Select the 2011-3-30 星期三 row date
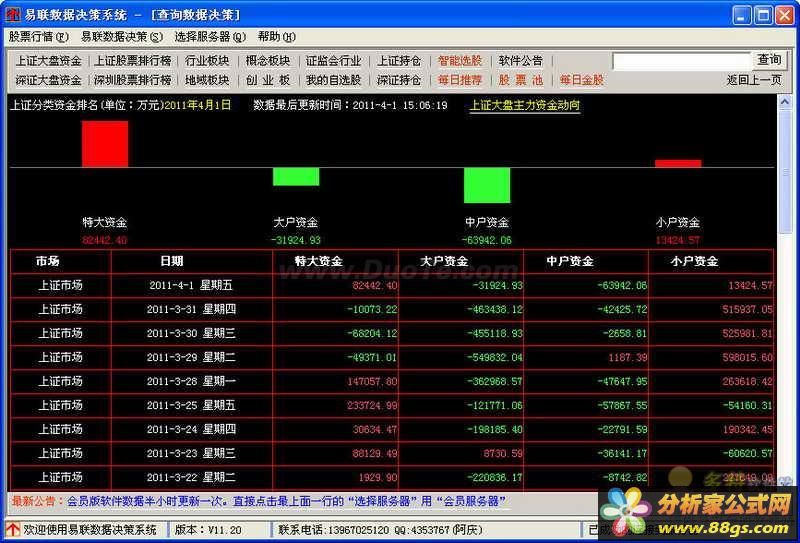The width and height of the screenshot is (800, 543). tap(191, 333)
